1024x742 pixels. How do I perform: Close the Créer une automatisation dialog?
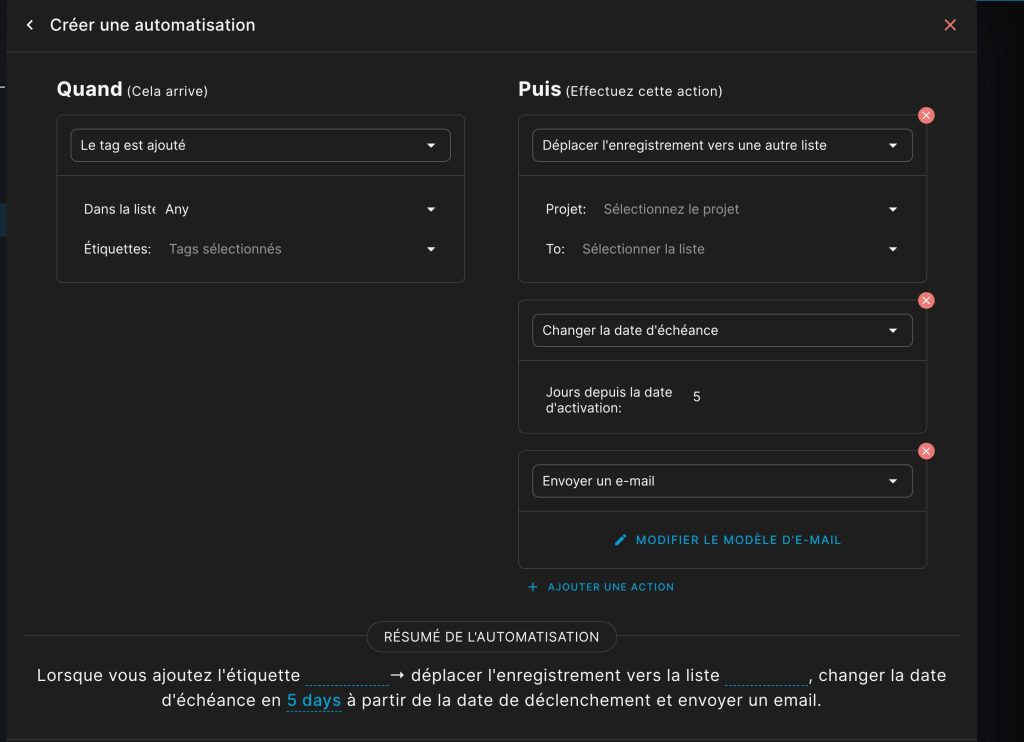950,25
